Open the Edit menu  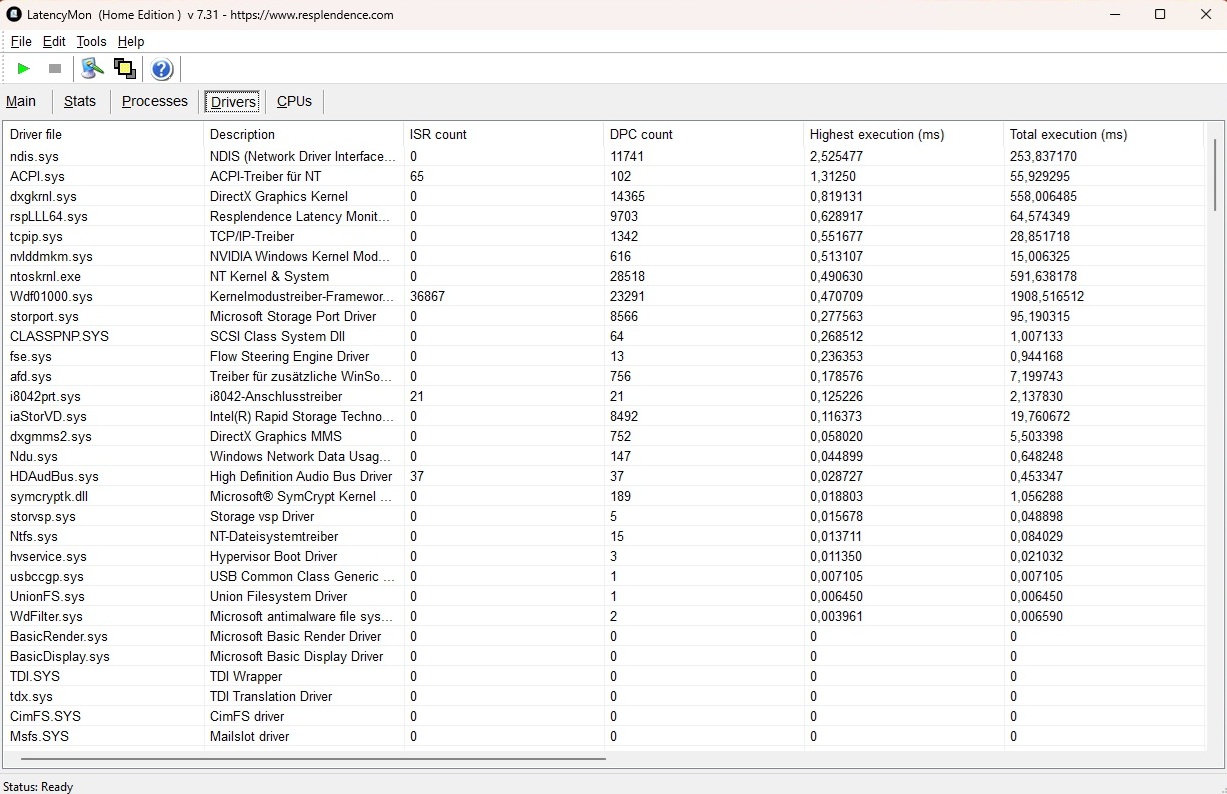[54, 42]
